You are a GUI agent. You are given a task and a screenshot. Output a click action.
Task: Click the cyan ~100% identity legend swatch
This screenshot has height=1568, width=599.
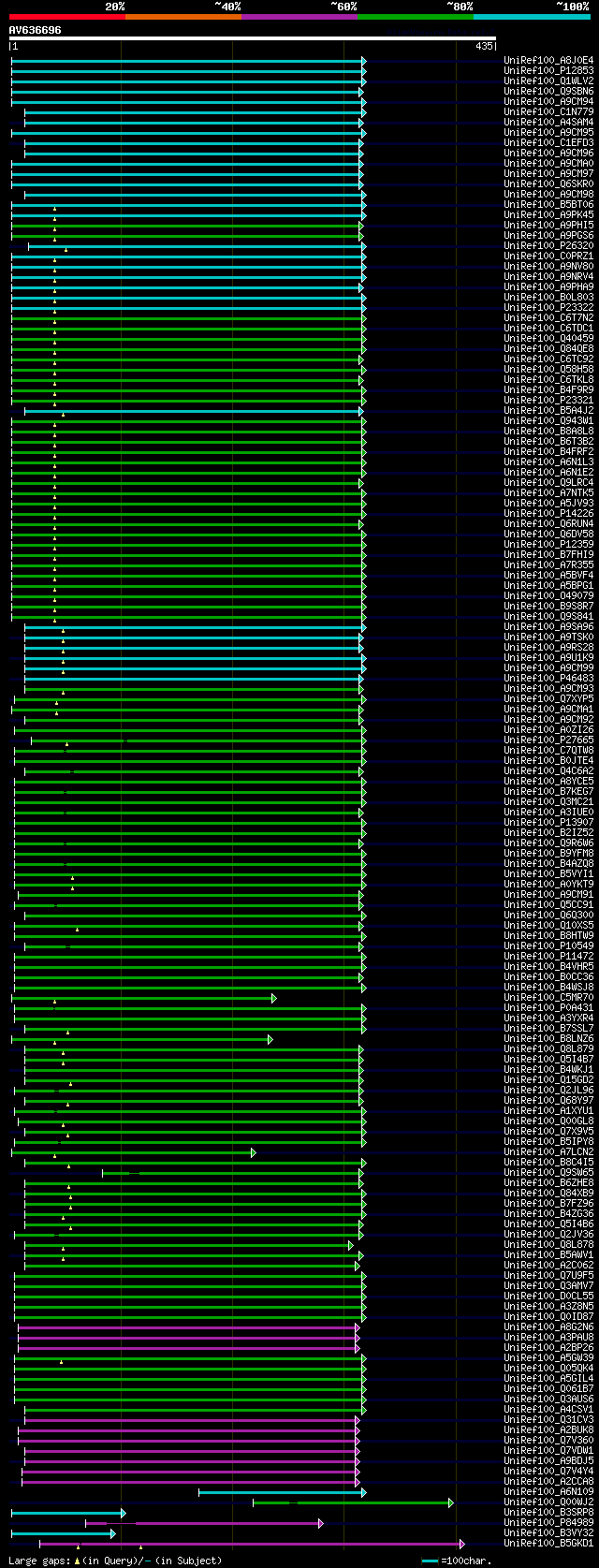click(x=532, y=17)
